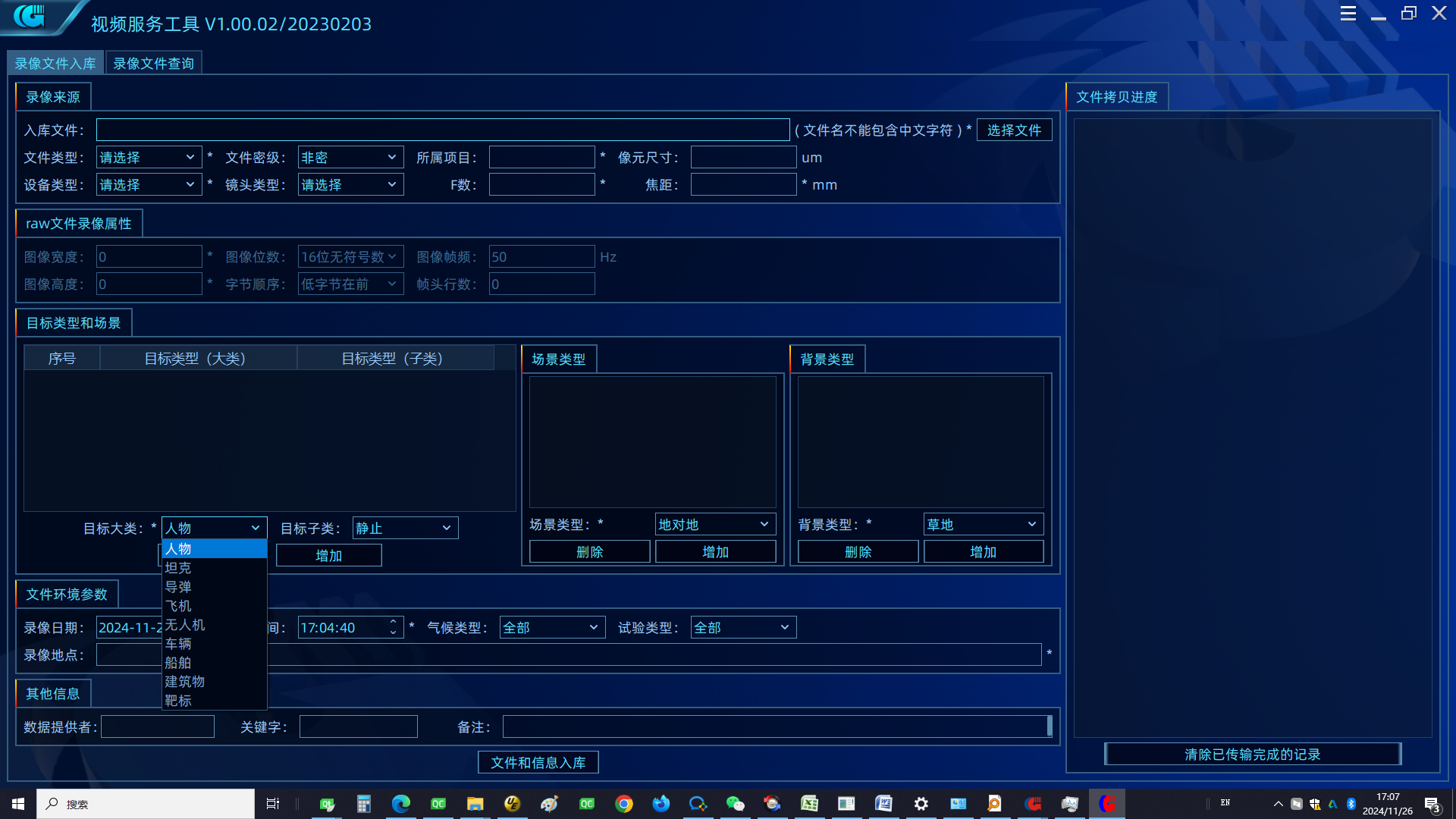Click the 入库文件 path input field
The width and height of the screenshot is (1456, 819).
[442, 130]
